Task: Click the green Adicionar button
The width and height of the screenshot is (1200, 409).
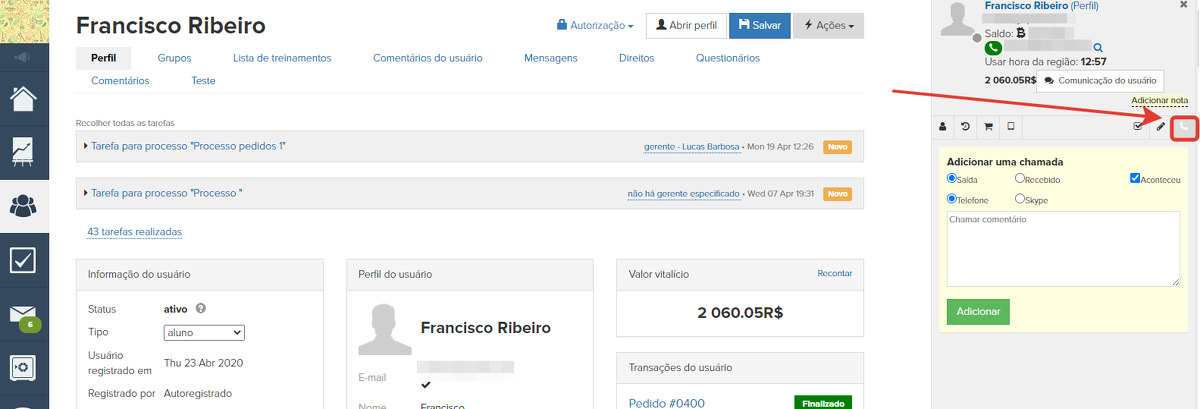Action: tap(978, 312)
